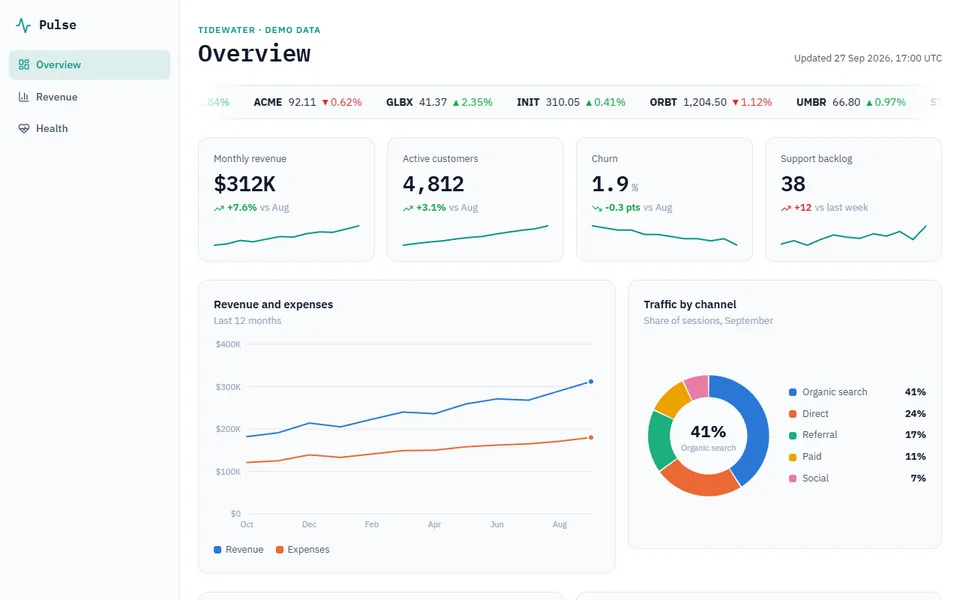Click the green Referral legend dot
Screen dimensions: 960x600
point(793,435)
